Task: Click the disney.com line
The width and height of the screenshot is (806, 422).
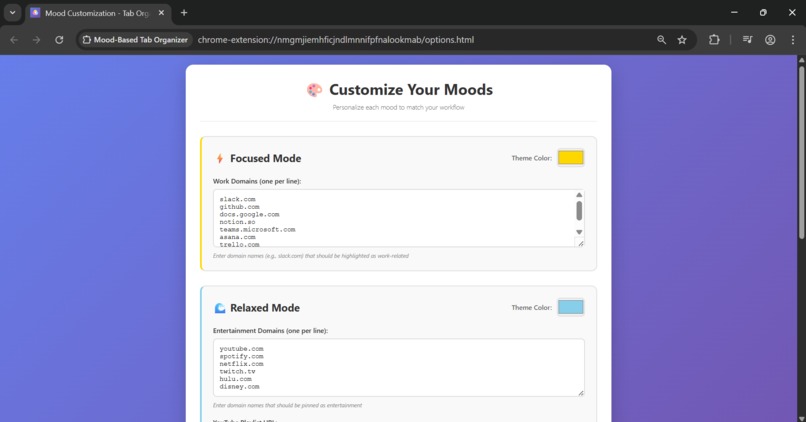Action: [240, 387]
